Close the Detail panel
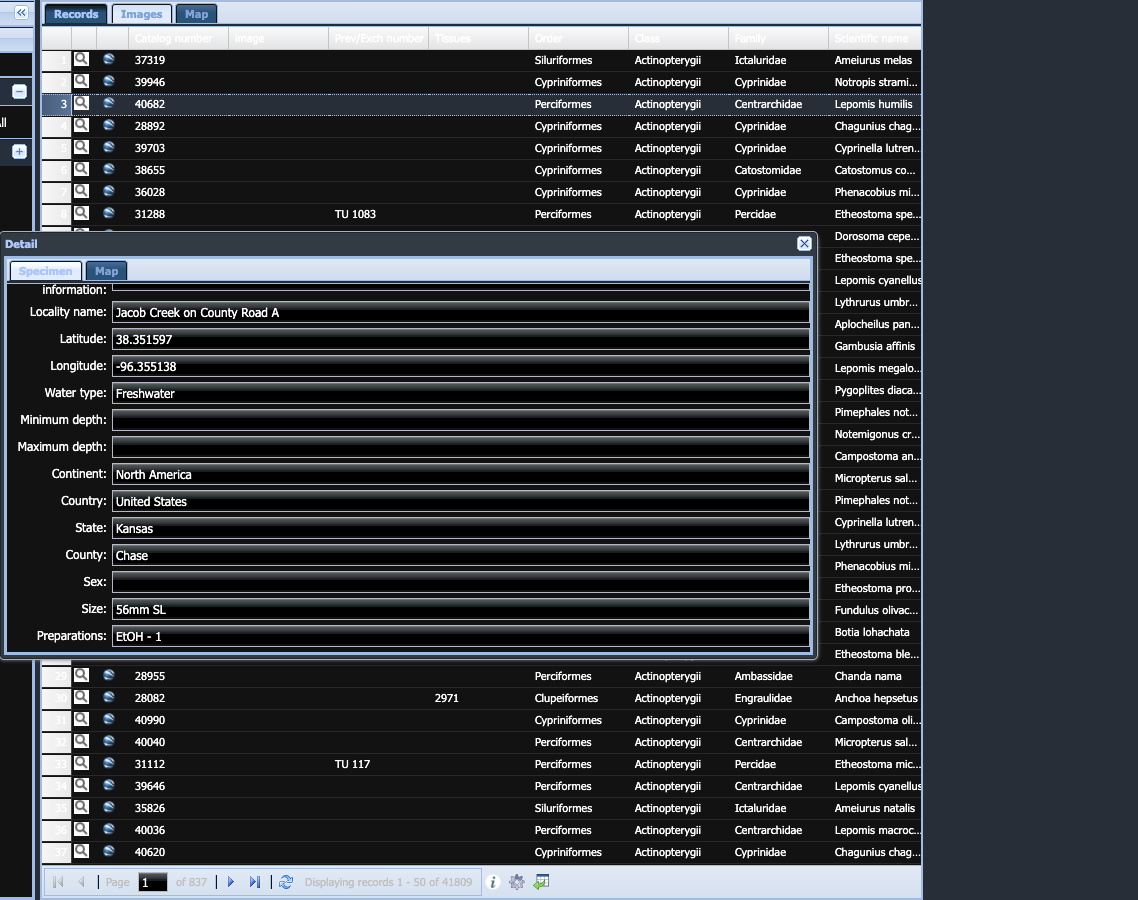Viewport: 1138px width, 900px height. coord(804,244)
